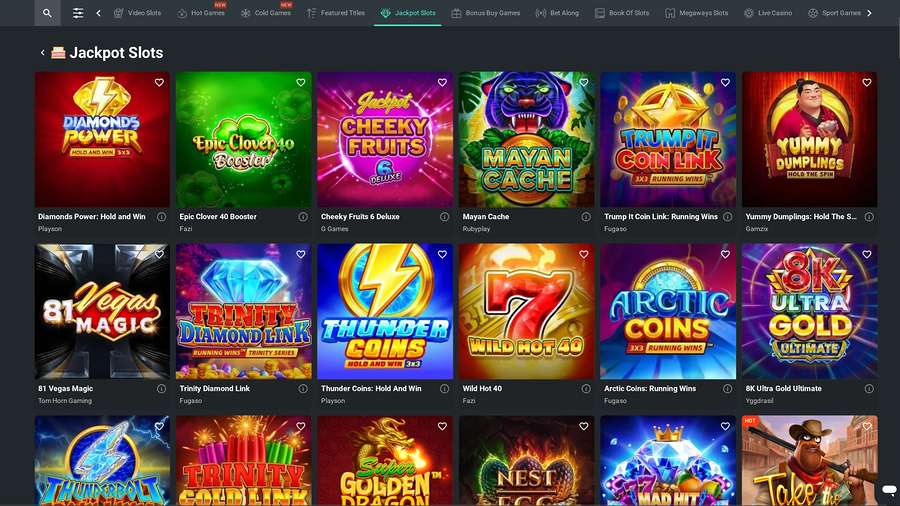Favorite Trinity Diamond Link with the heart
This screenshot has height=506, width=900.
pyautogui.click(x=301, y=254)
